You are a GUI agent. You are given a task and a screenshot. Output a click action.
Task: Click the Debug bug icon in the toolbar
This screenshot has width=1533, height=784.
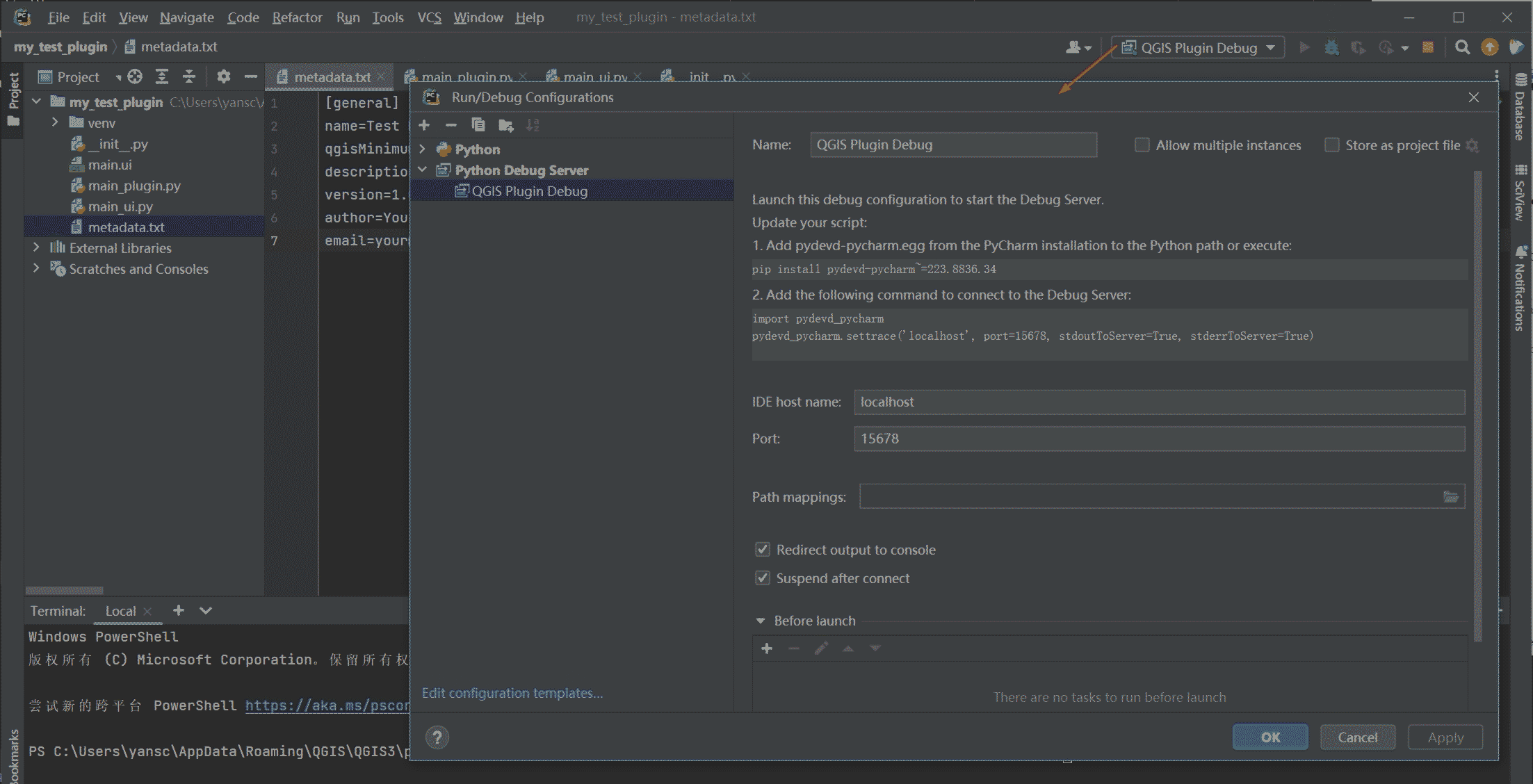(1331, 47)
